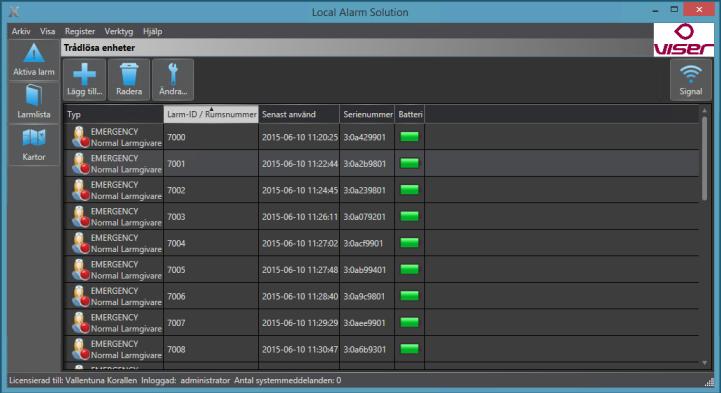Select Larm-ID 7000 cell

click(x=211, y=137)
